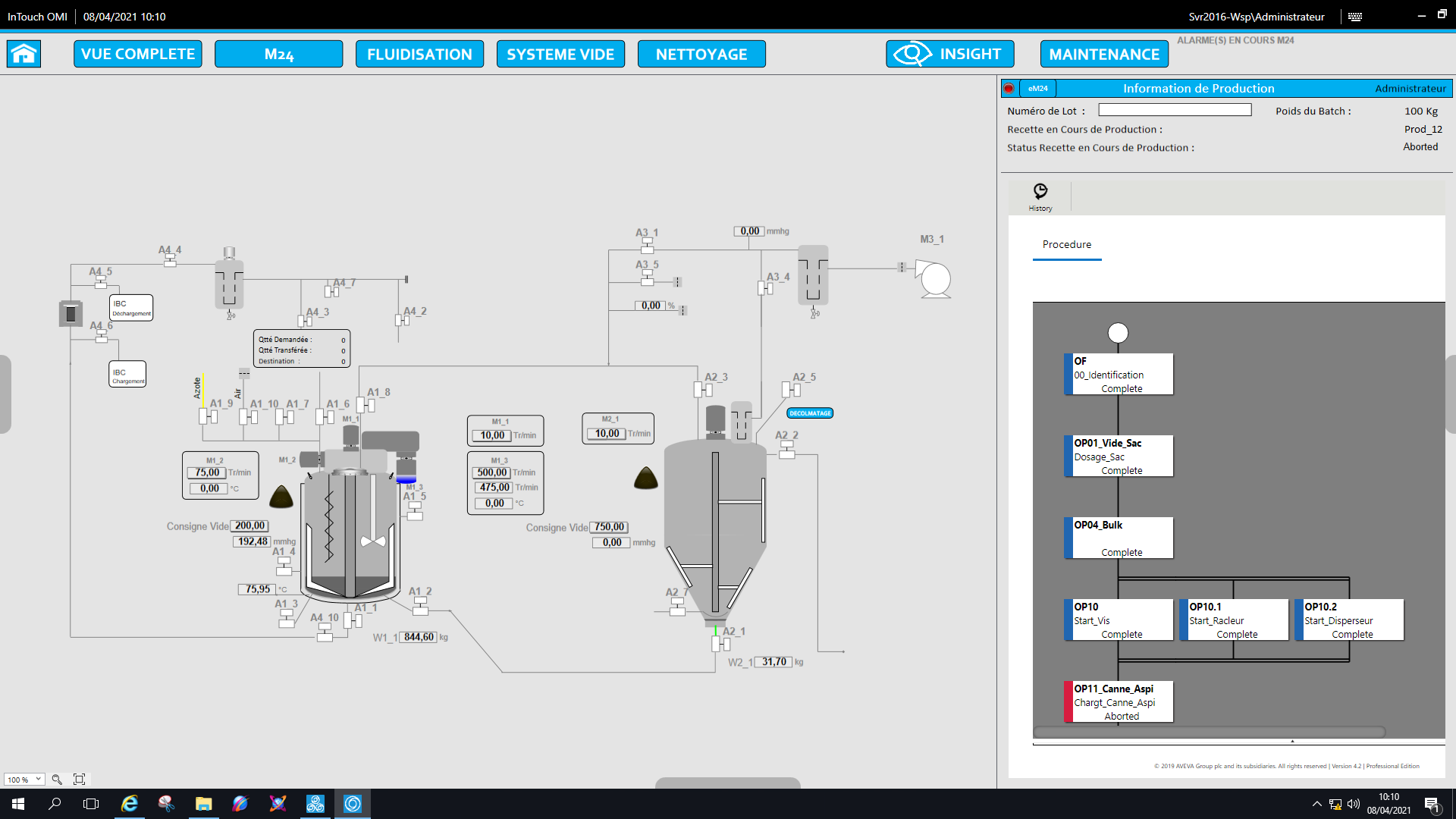Click the Qtté Demandée info box
The height and width of the screenshot is (819, 1456).
point(302,349)
